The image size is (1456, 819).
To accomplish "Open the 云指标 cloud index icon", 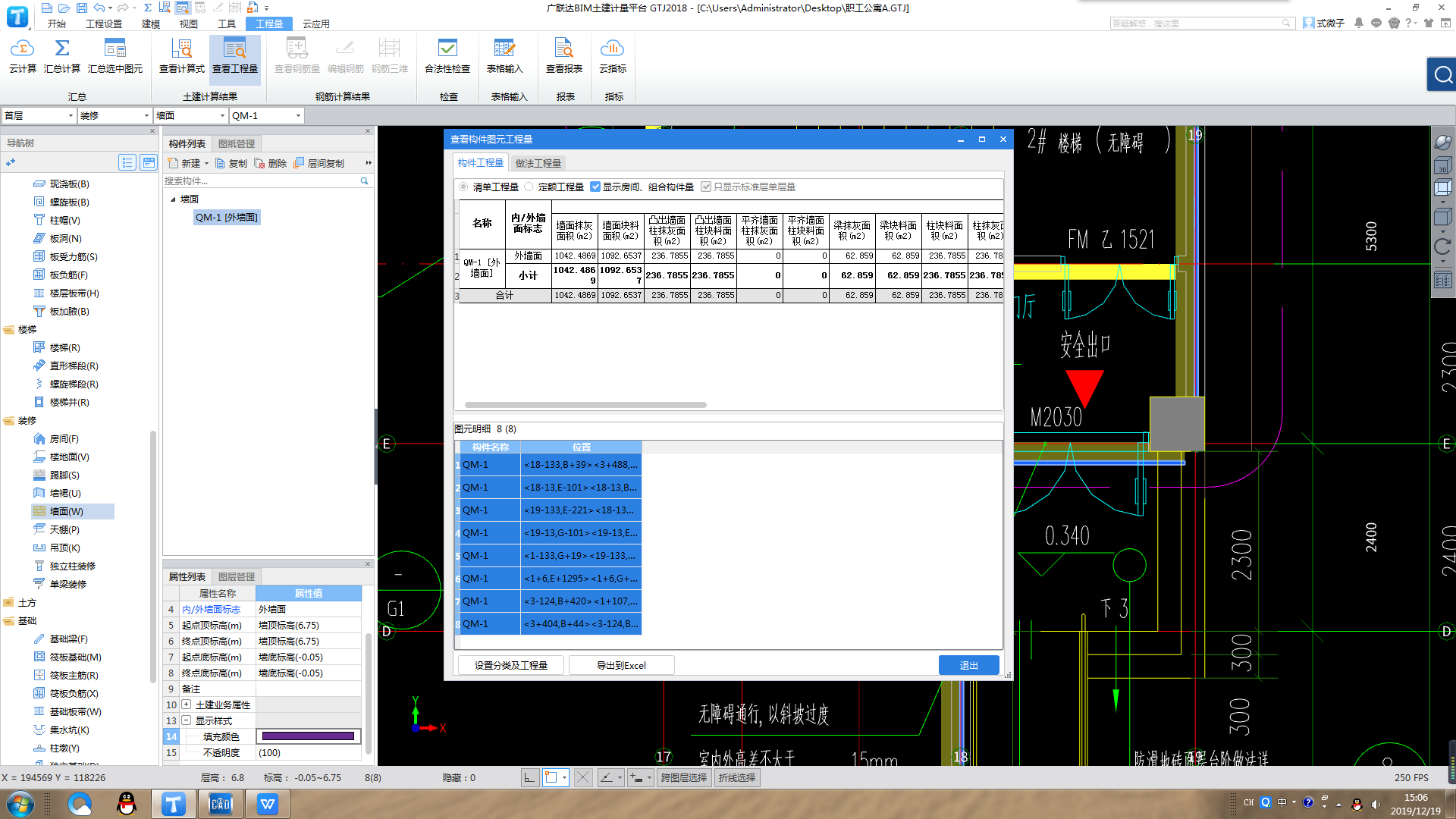I will [613, 56].
